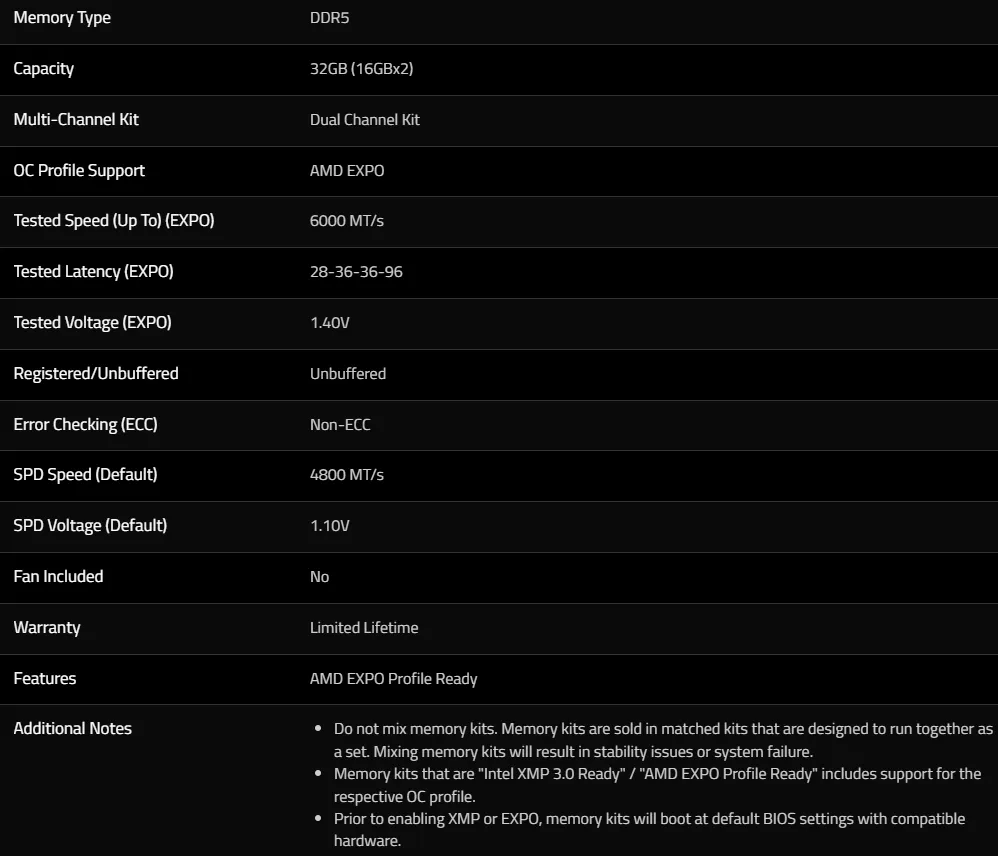Click the 'Do not mix memory kits' note
998x856 pixels.
[663, 740]
